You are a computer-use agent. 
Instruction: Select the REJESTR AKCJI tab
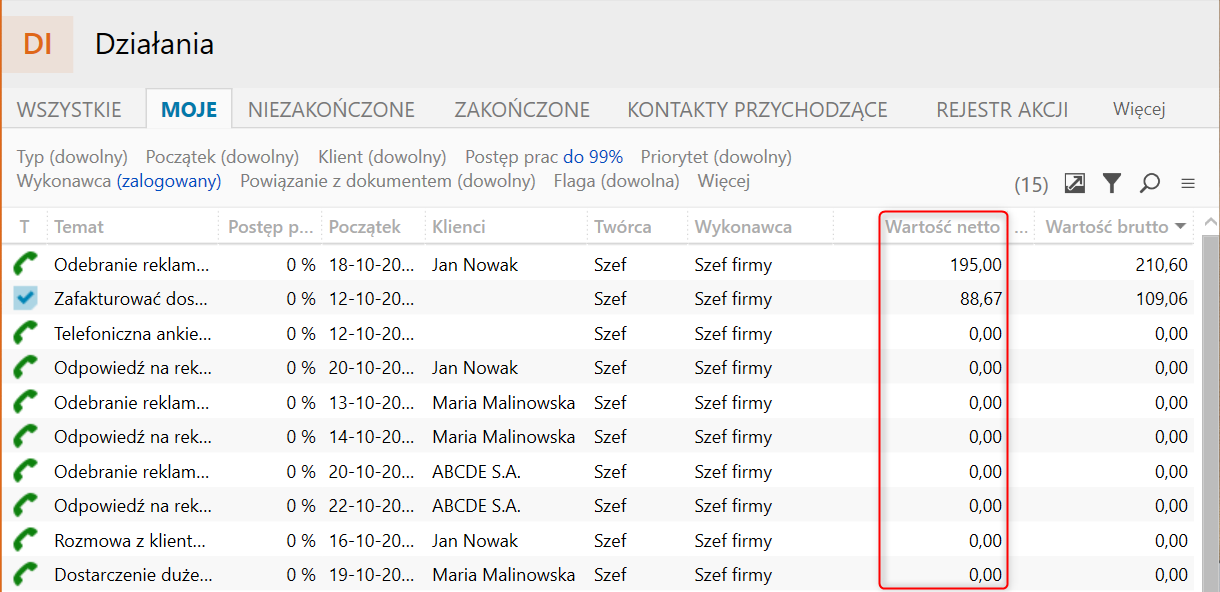tap(1002, 110)
